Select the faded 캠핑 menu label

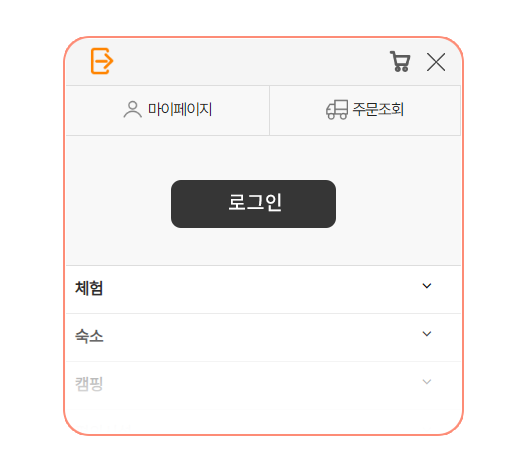(x=89, y=384)
